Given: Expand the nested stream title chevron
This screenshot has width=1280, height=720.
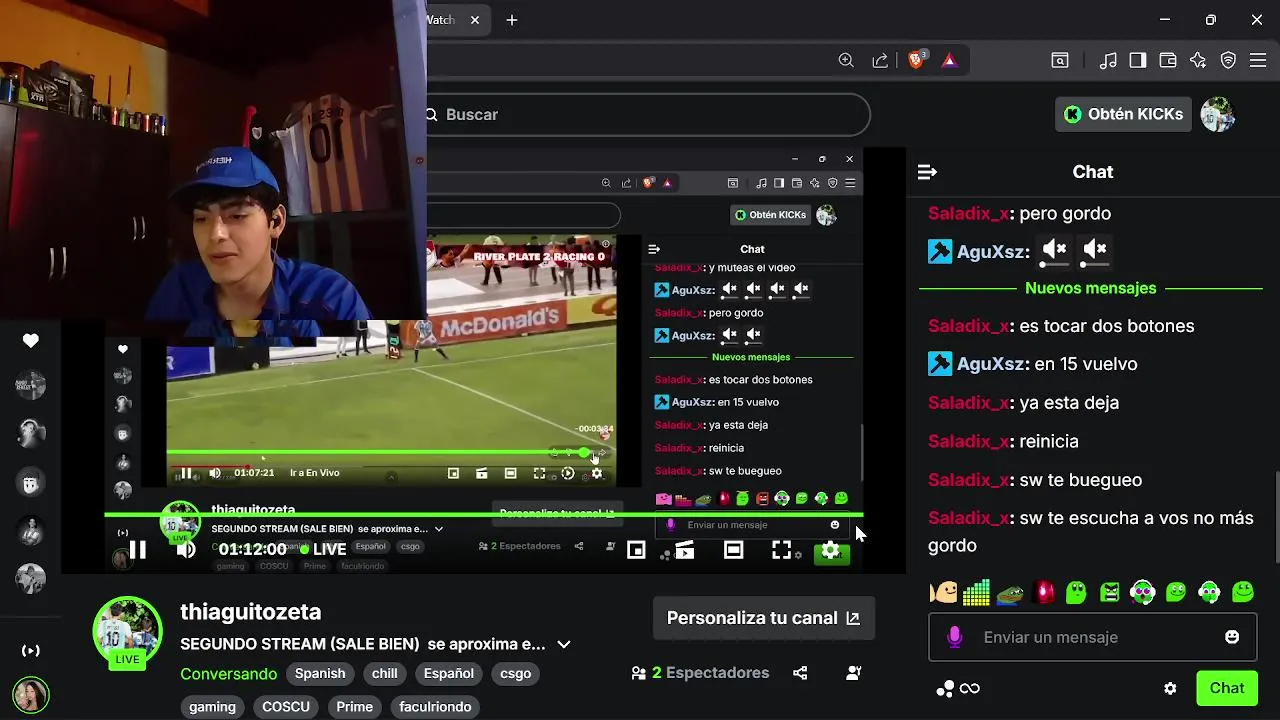Looking at the screenshot, I should coord(439,529).
